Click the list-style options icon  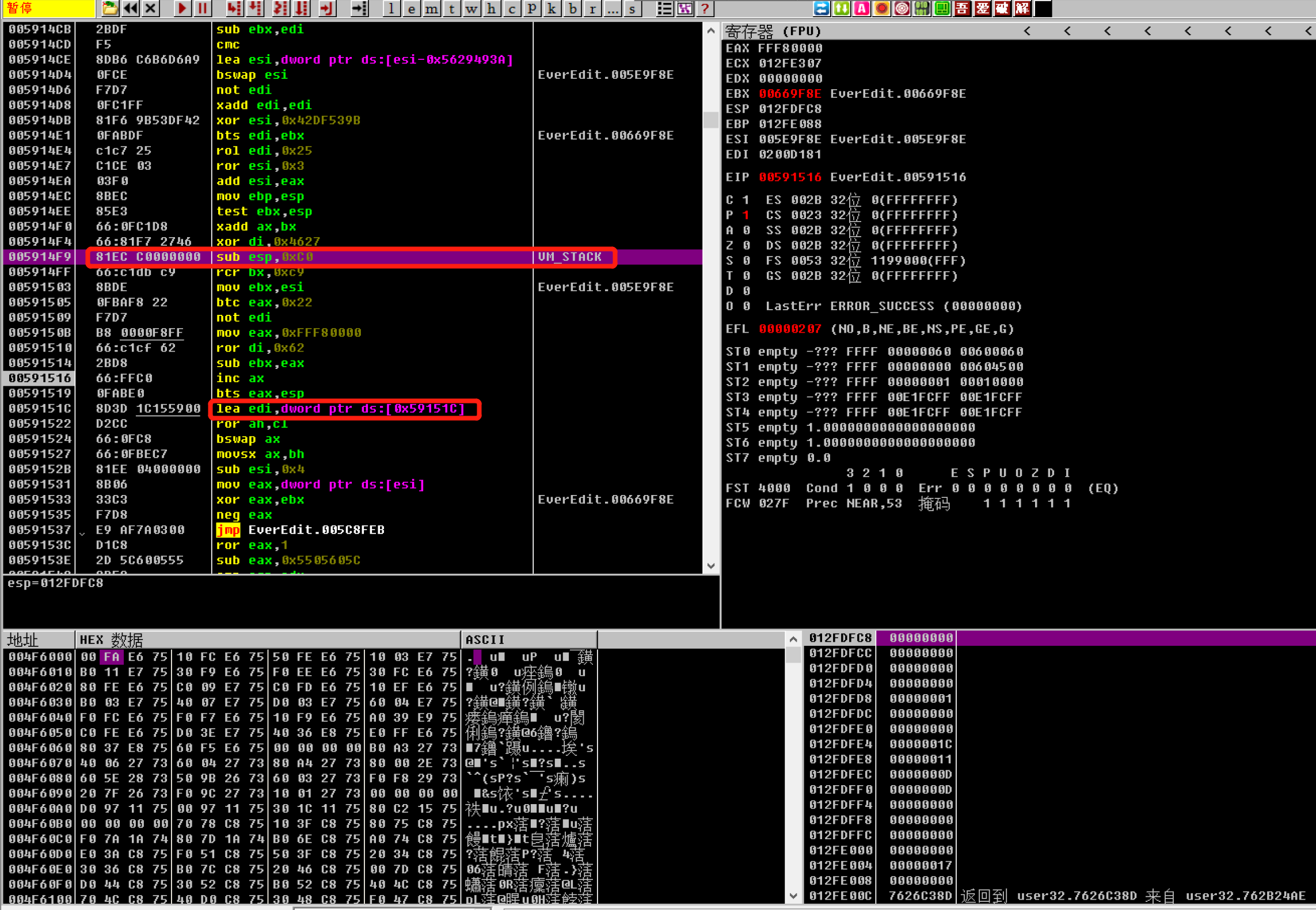pyautogui.click(x=664, y=8)
